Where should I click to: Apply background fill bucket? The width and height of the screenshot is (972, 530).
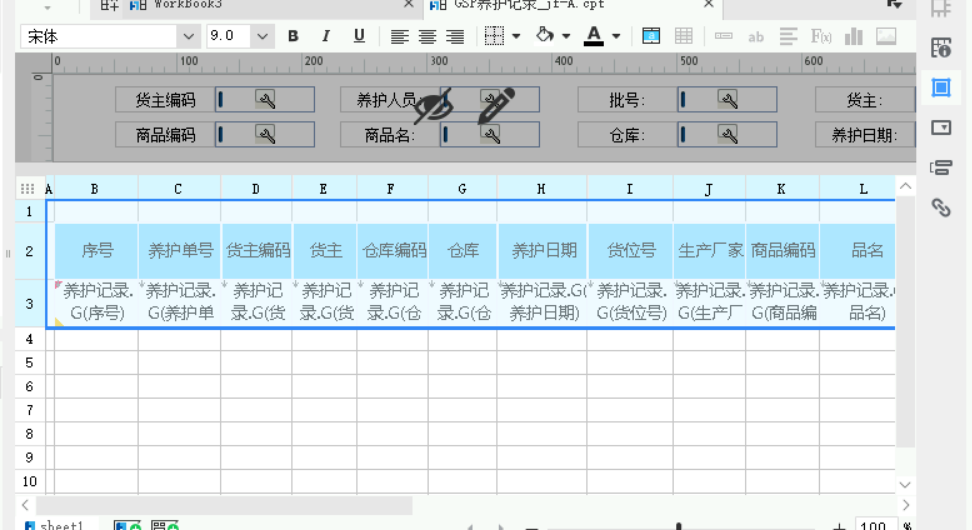[545, 35]
